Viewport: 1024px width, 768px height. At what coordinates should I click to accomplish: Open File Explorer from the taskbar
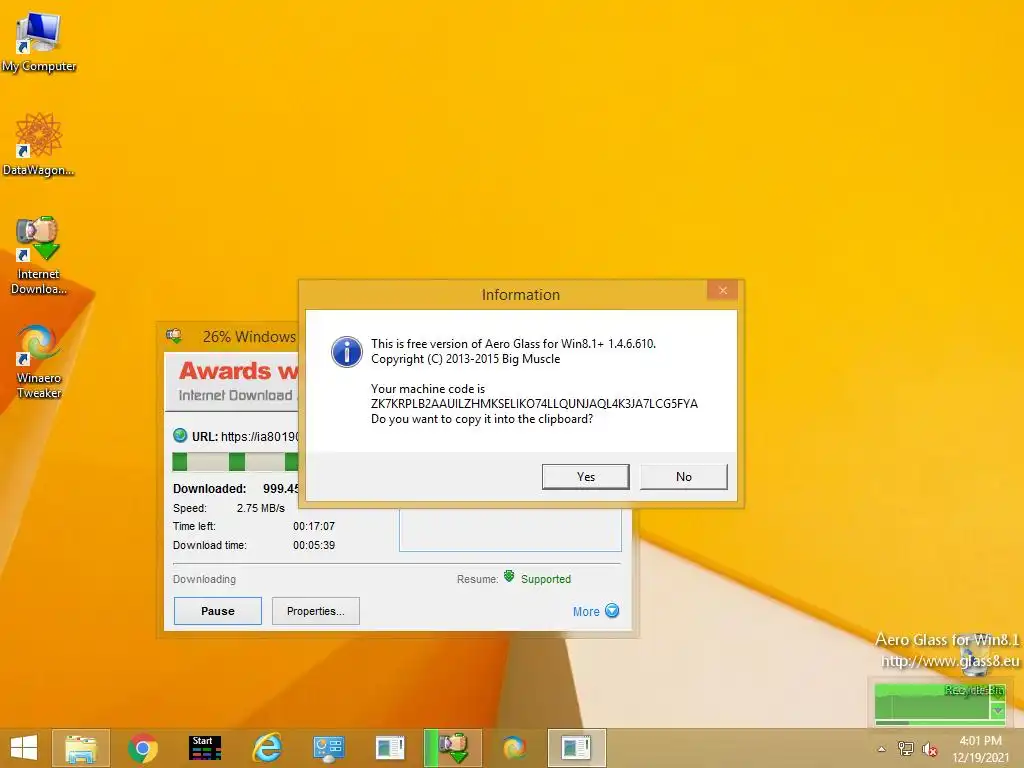click(81, 748)
